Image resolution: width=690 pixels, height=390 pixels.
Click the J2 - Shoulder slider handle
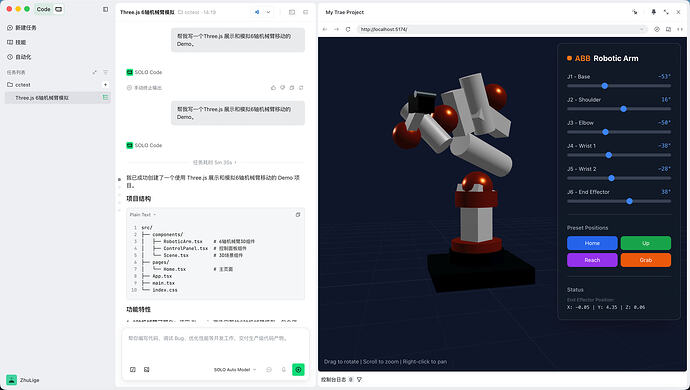[624, 109]
